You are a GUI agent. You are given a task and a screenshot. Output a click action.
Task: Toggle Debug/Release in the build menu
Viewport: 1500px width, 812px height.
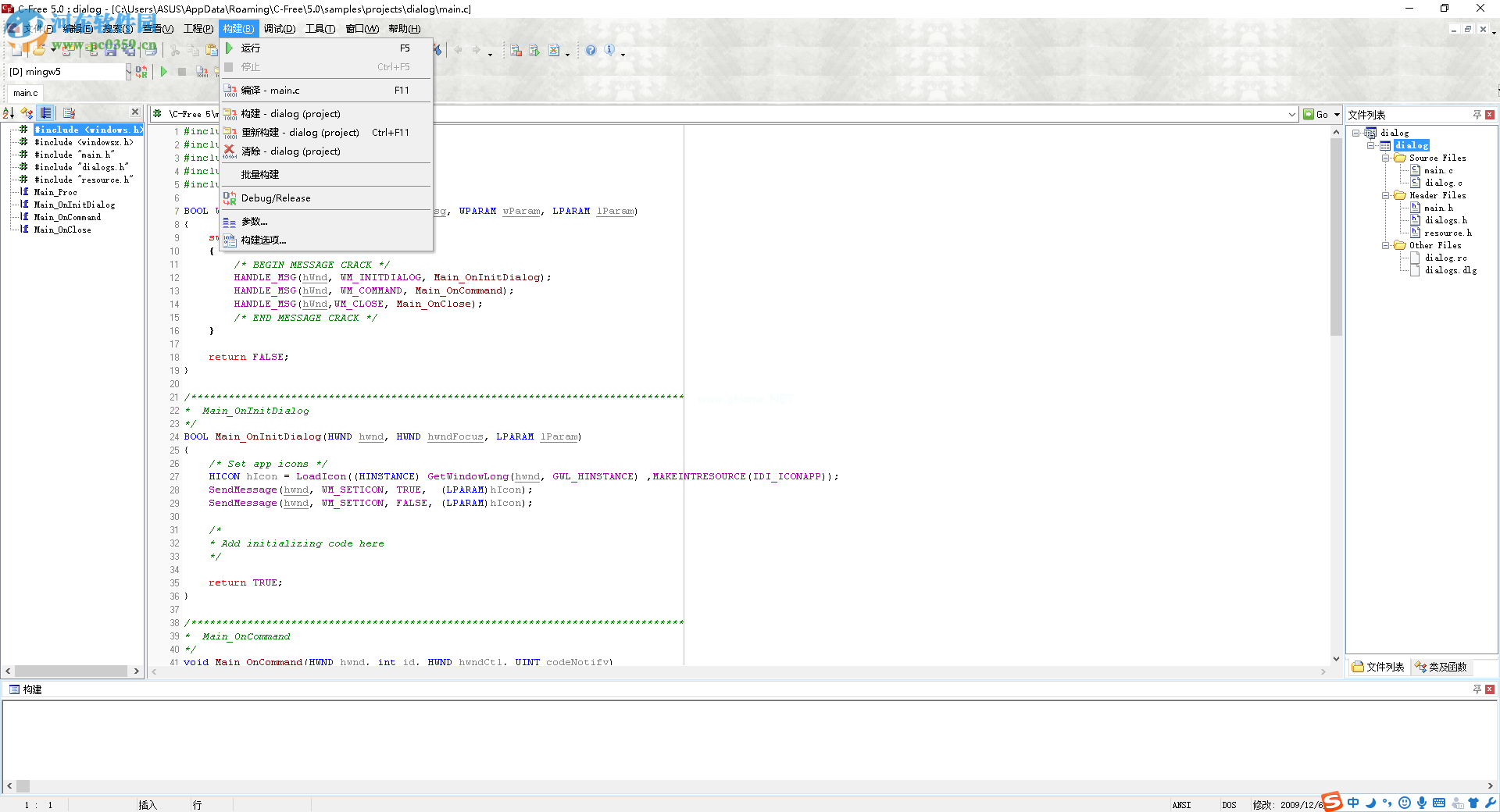tap(275, 198)
